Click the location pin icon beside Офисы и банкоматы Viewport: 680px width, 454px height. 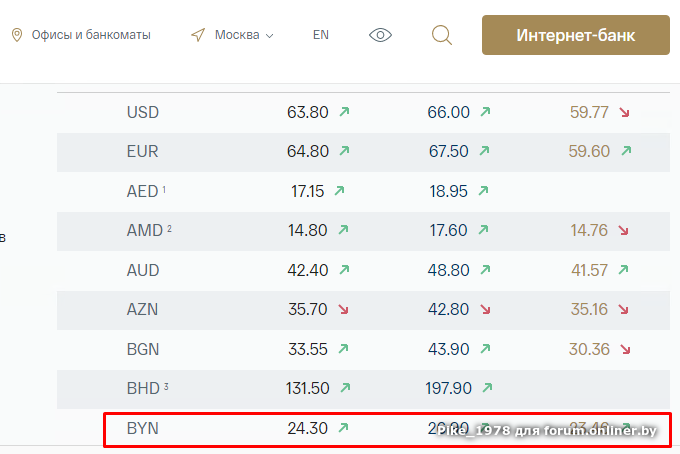(17, 35)
